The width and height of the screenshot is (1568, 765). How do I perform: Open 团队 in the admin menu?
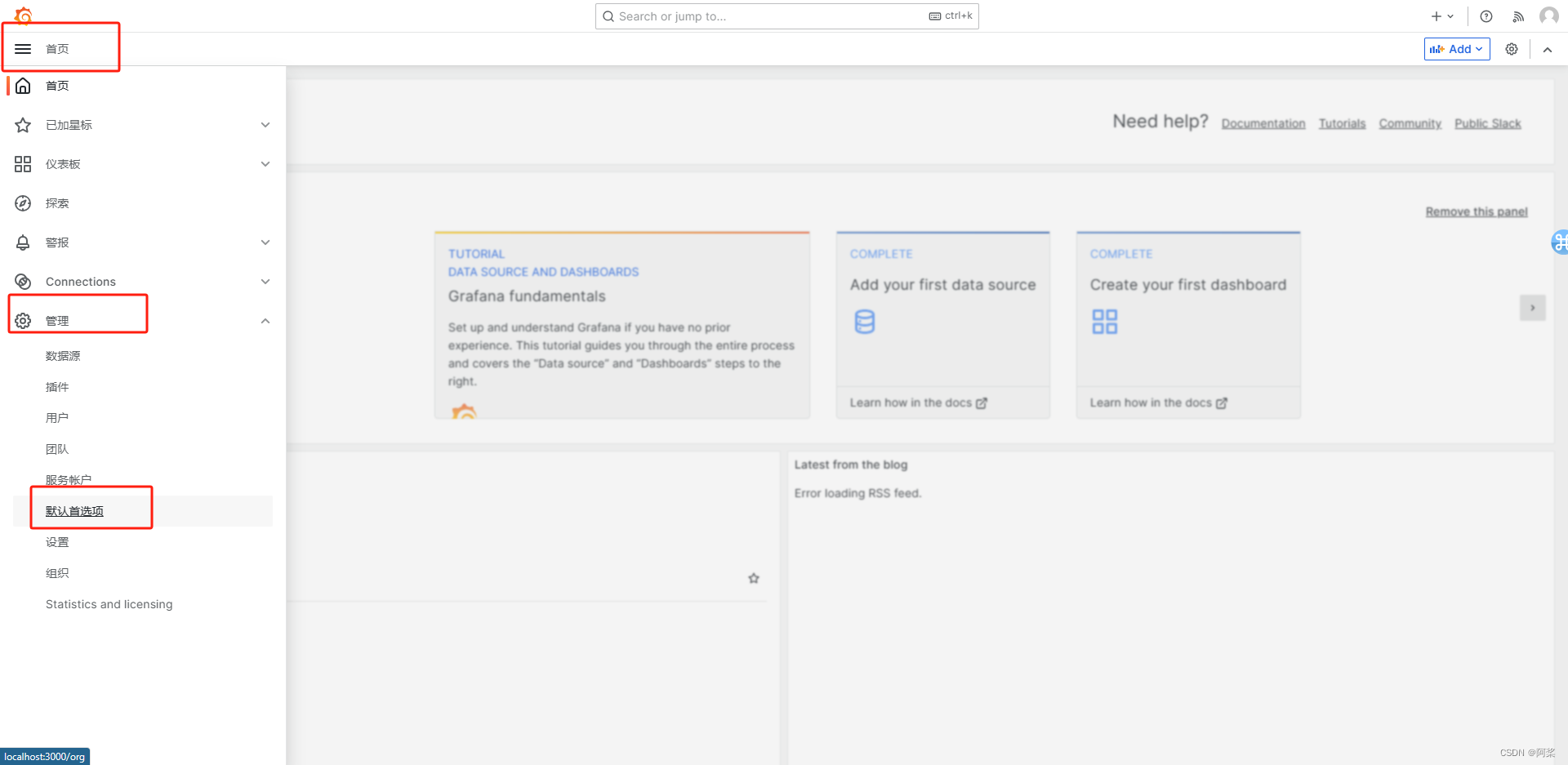point(57,449)
